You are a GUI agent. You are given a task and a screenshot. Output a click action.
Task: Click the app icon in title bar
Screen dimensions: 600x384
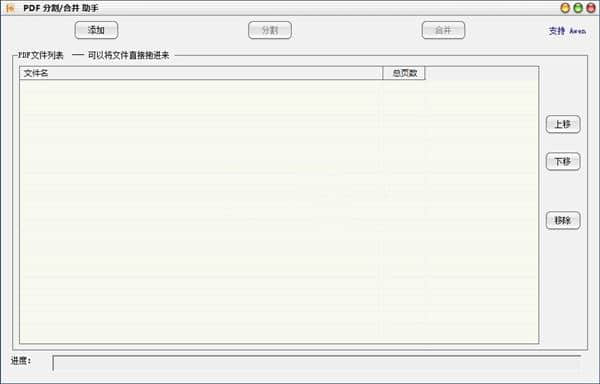tap(10, 8)
